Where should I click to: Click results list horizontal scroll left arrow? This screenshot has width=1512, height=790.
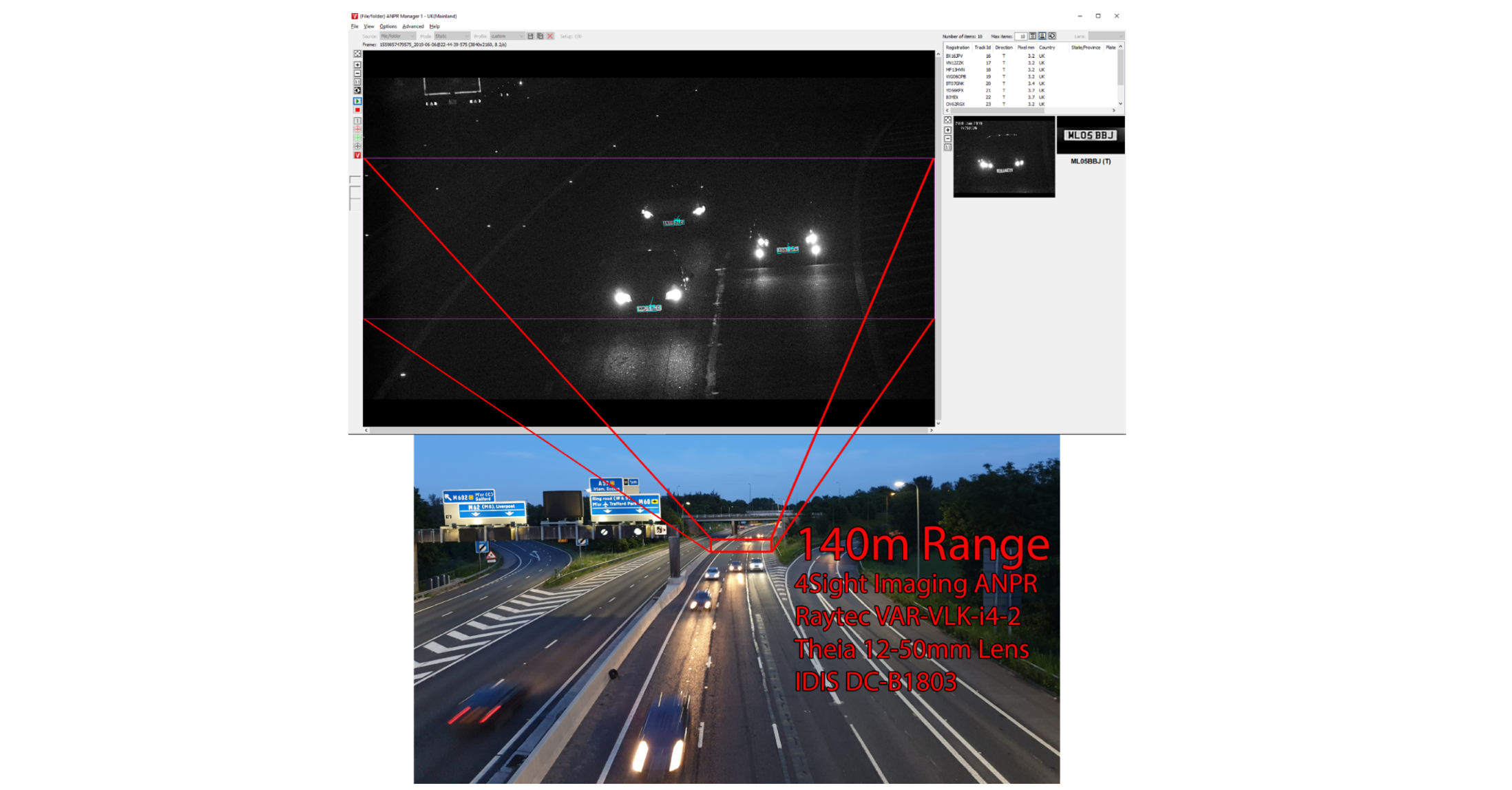click(947, 110)
